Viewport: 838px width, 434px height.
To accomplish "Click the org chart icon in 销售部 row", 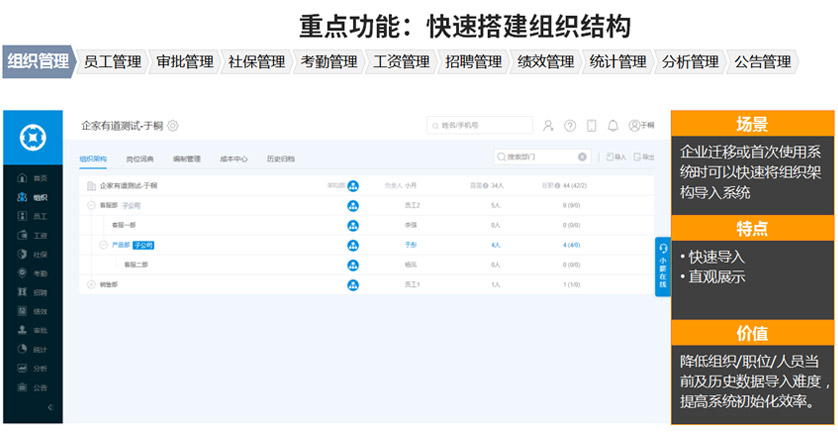I will [353, 285].
